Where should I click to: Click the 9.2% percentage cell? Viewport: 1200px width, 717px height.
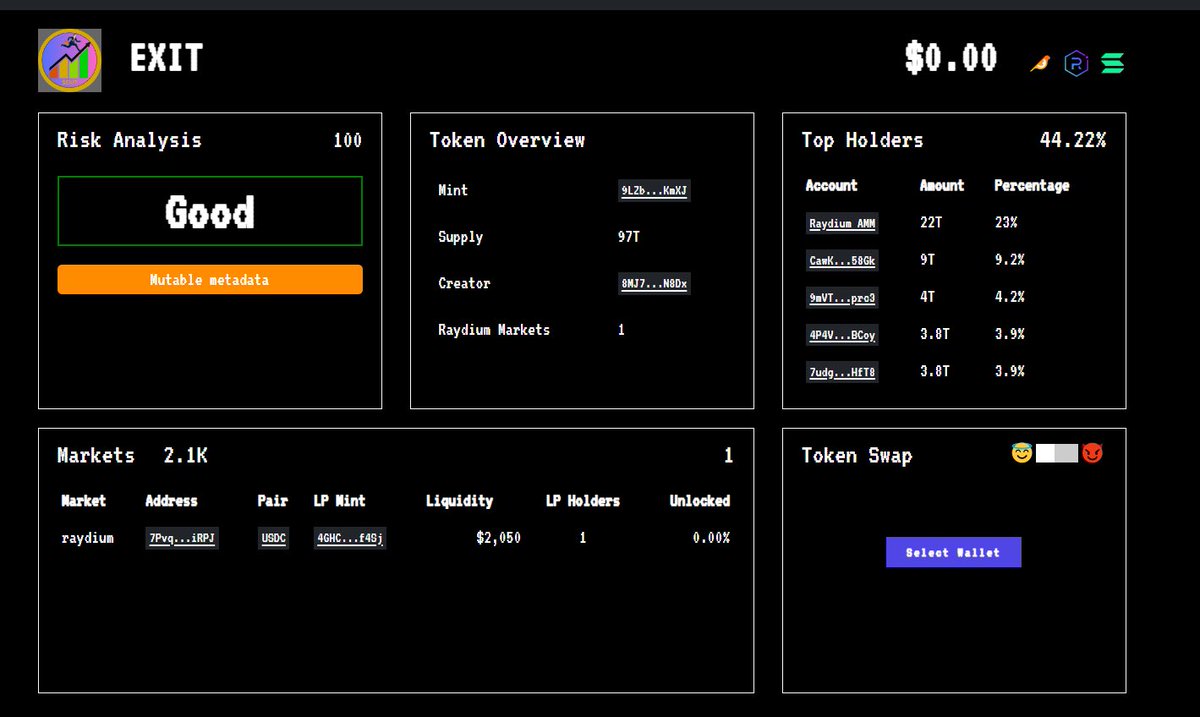point(1009,260)
